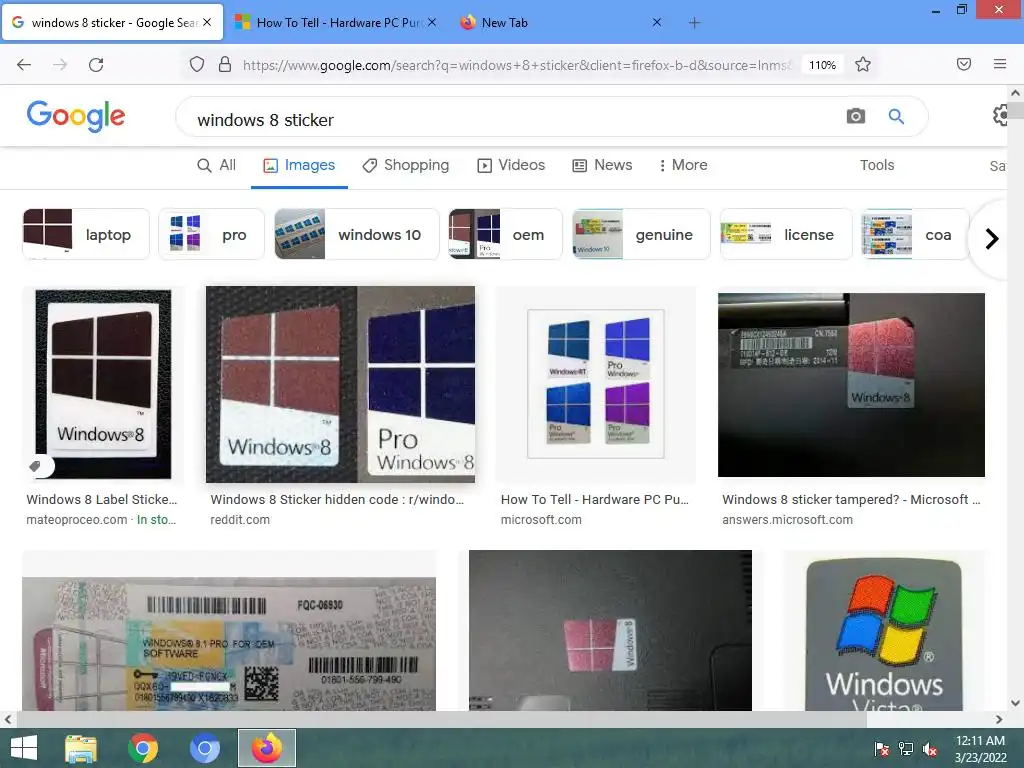Filter images by 'windows 10' chip

(x=357, y=234)
